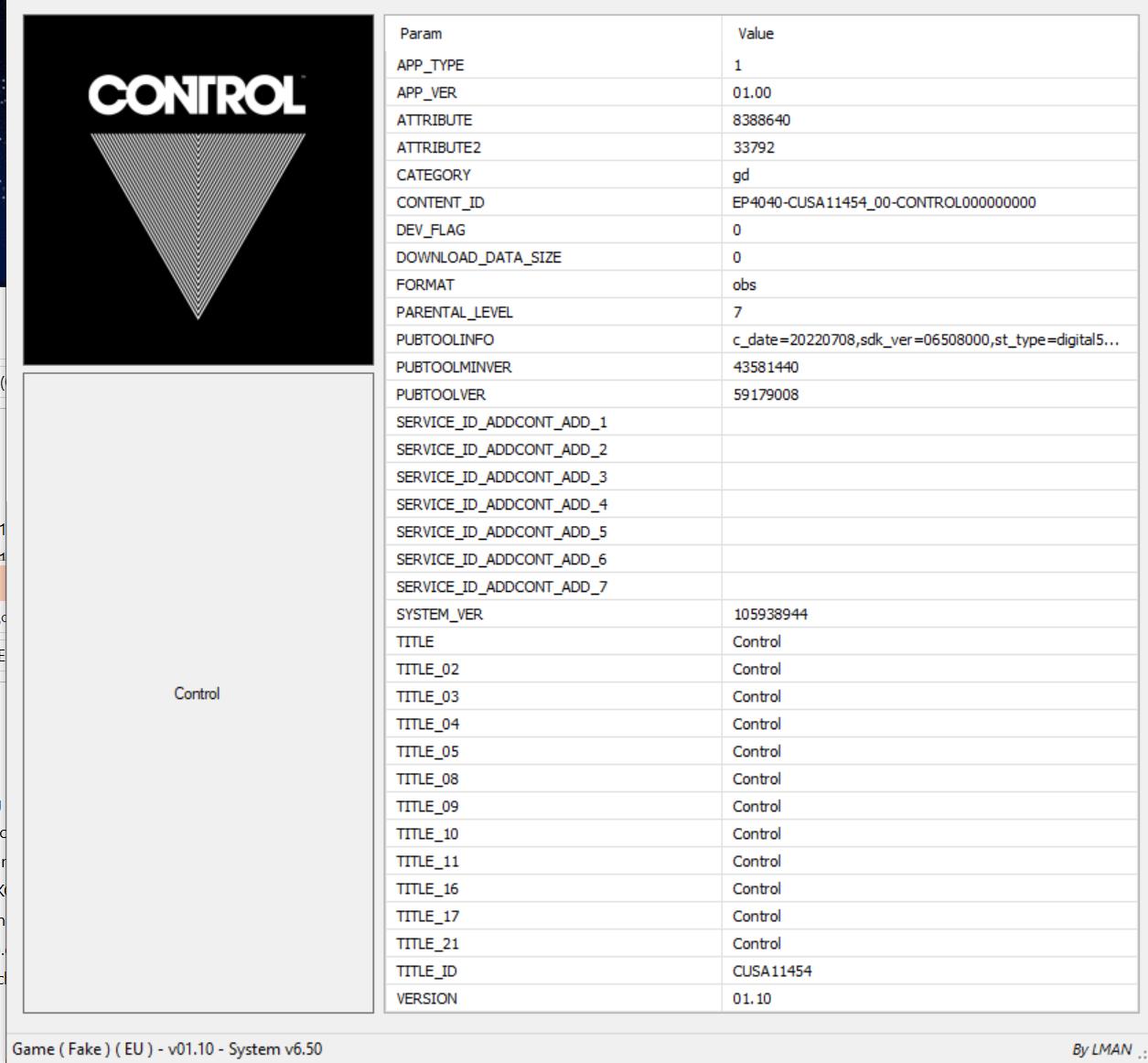Select the TITLE_11 parameter name
This screenshot has width=1148, height=1063.
[x=427, y=861]
